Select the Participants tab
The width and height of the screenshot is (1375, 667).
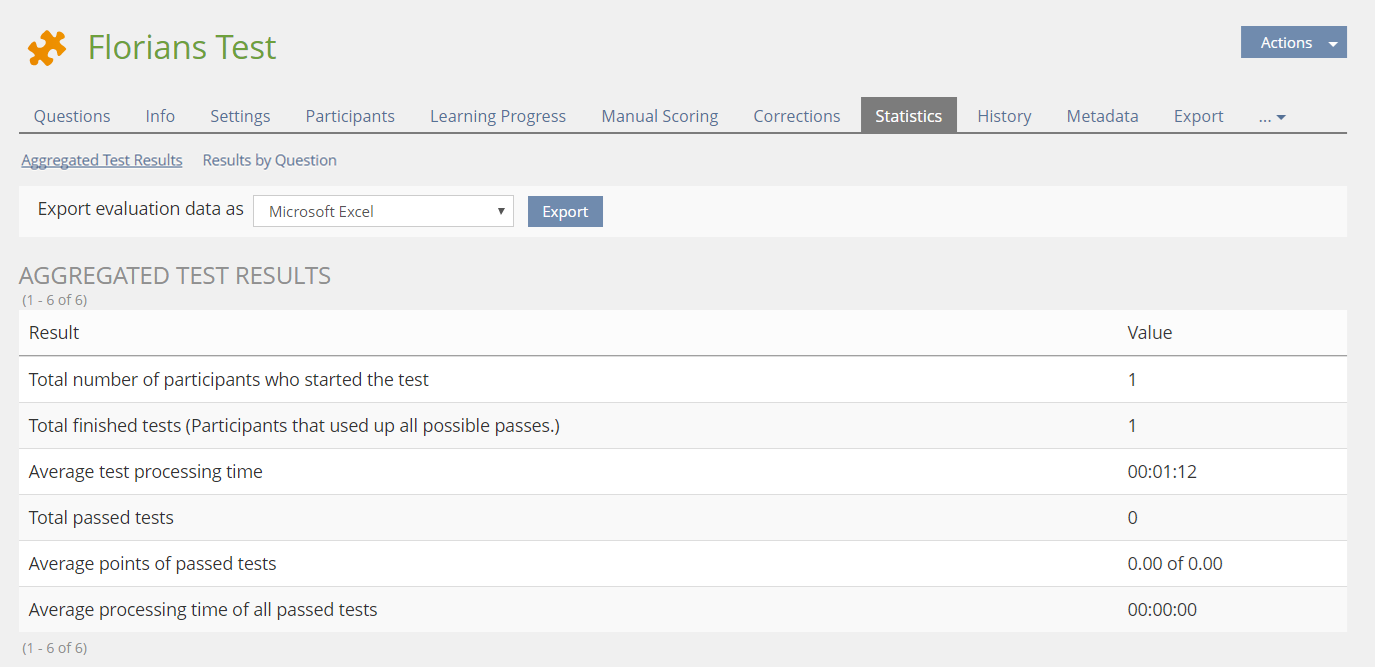(x=350, y=116)
